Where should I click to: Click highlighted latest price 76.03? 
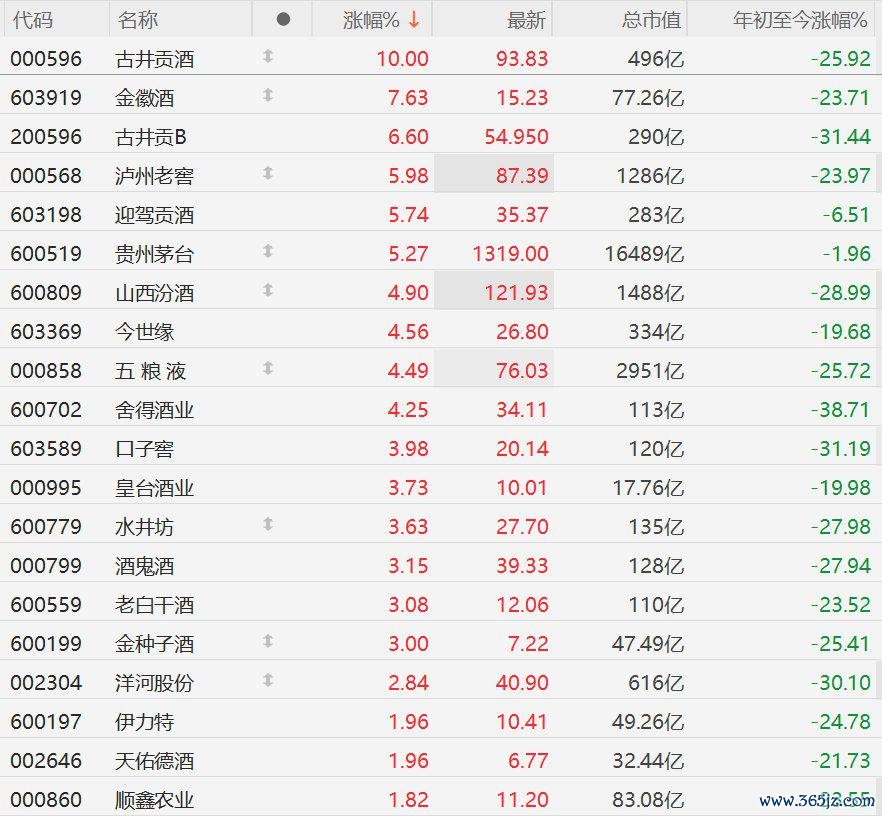[x=522, y=371]
